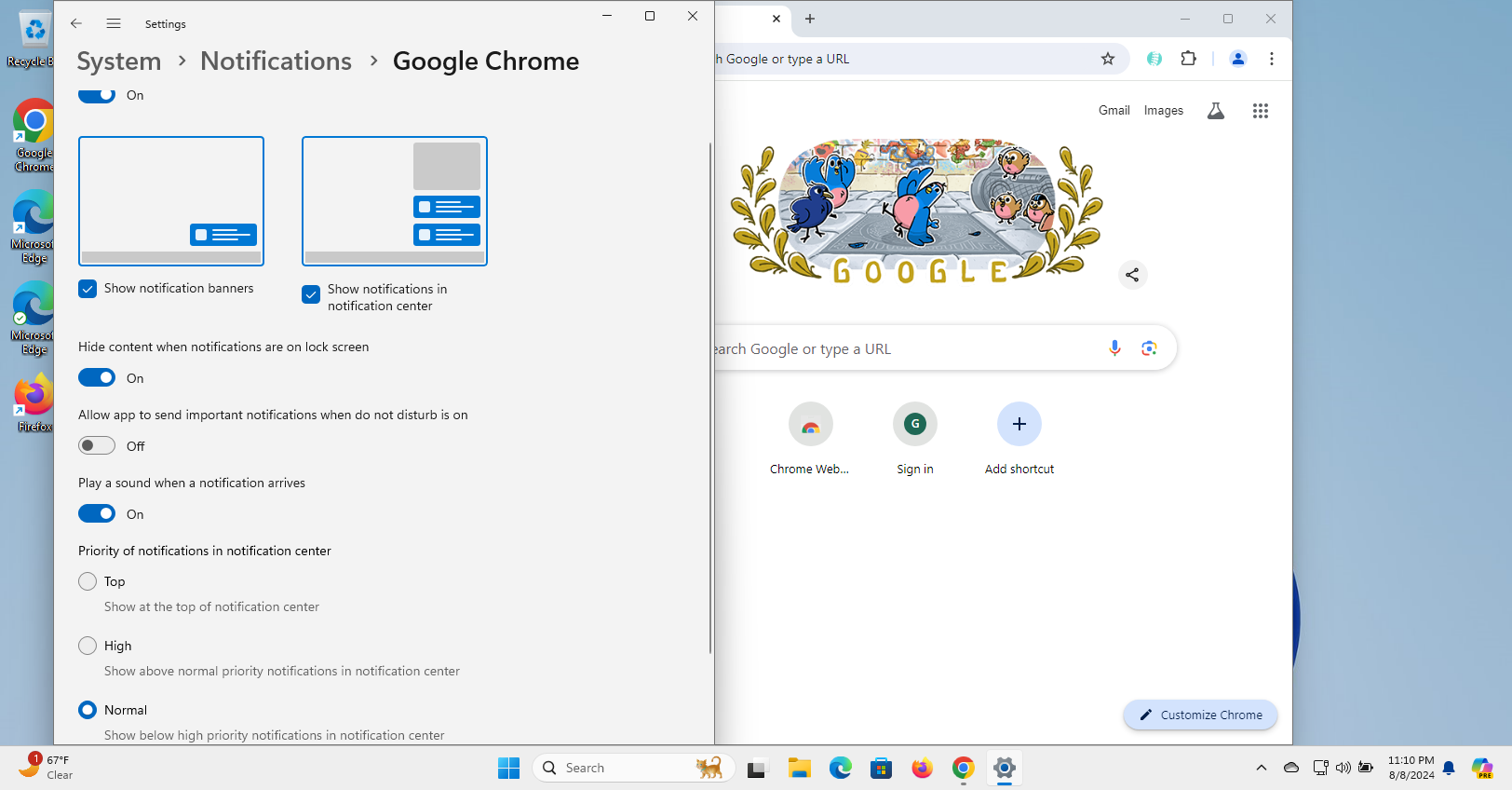This screenshot has height=790, width=1512.
Task: Bookmark this tab with the star icon
Action: click(x=1108, y=59)
